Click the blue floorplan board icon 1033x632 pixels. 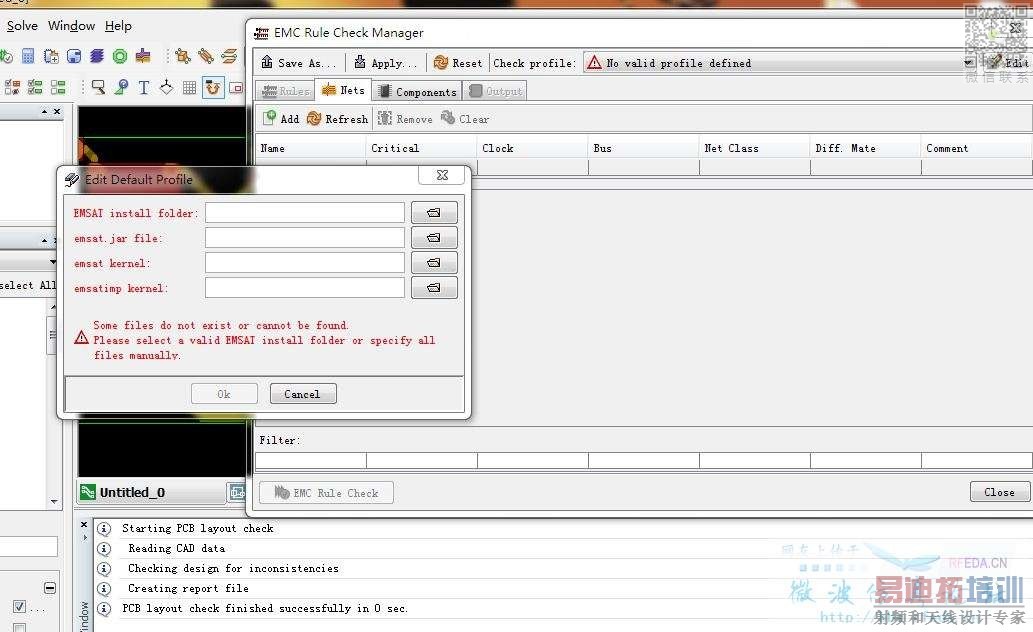(74, 56)
